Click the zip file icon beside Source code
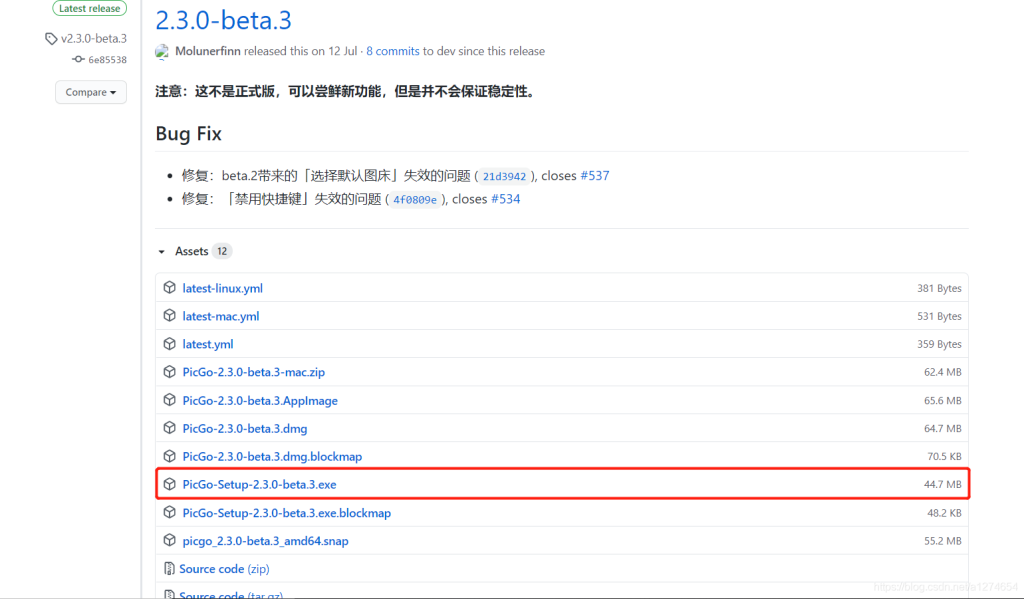1024x599 pixels. click(170, 569)
